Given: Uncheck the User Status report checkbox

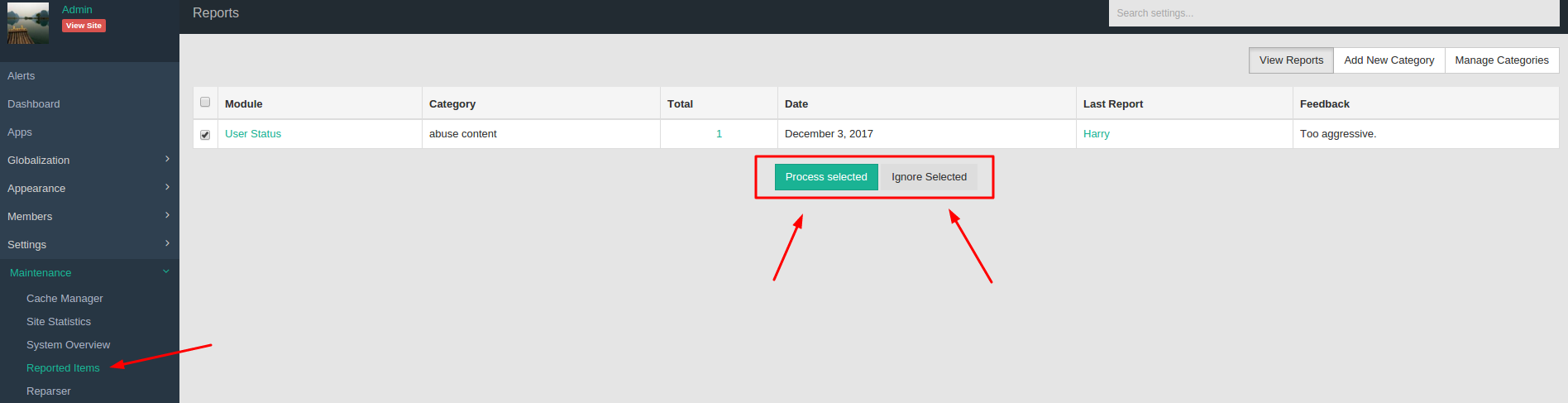Looking at the screenshot, I should (x=205, y=135).
